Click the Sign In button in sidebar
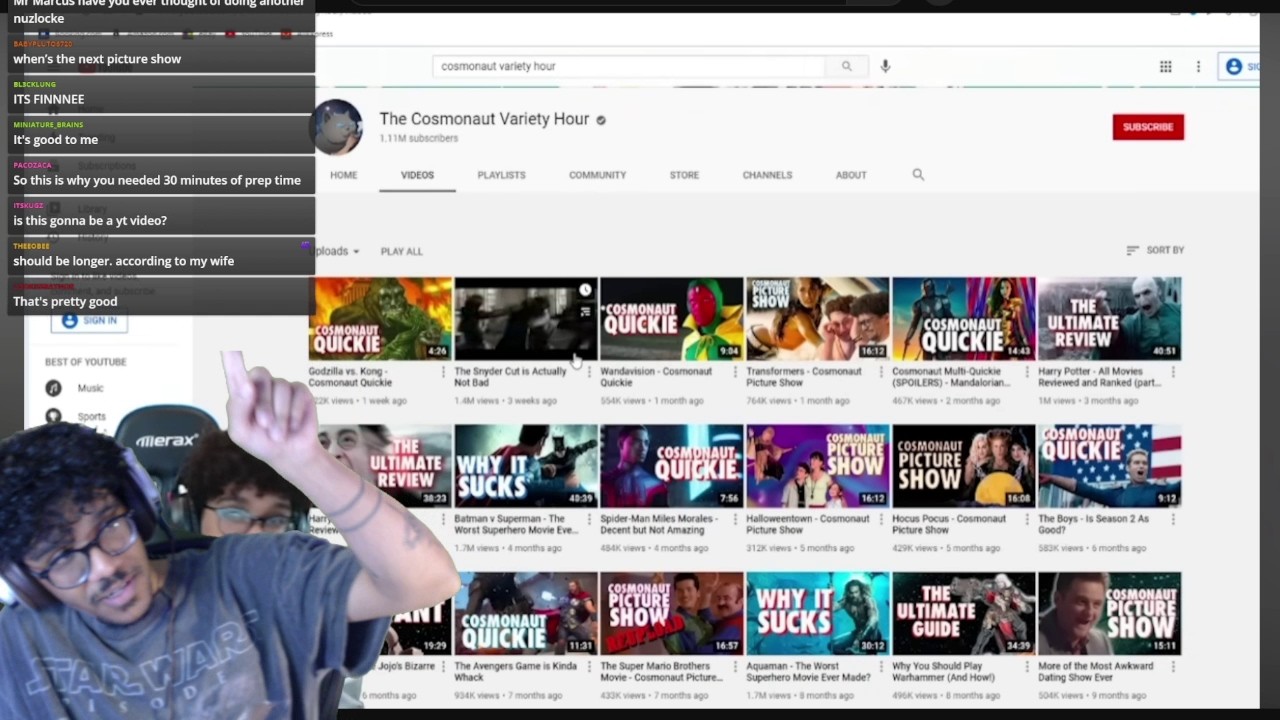 pyautogui.click(x=89, y=320)
